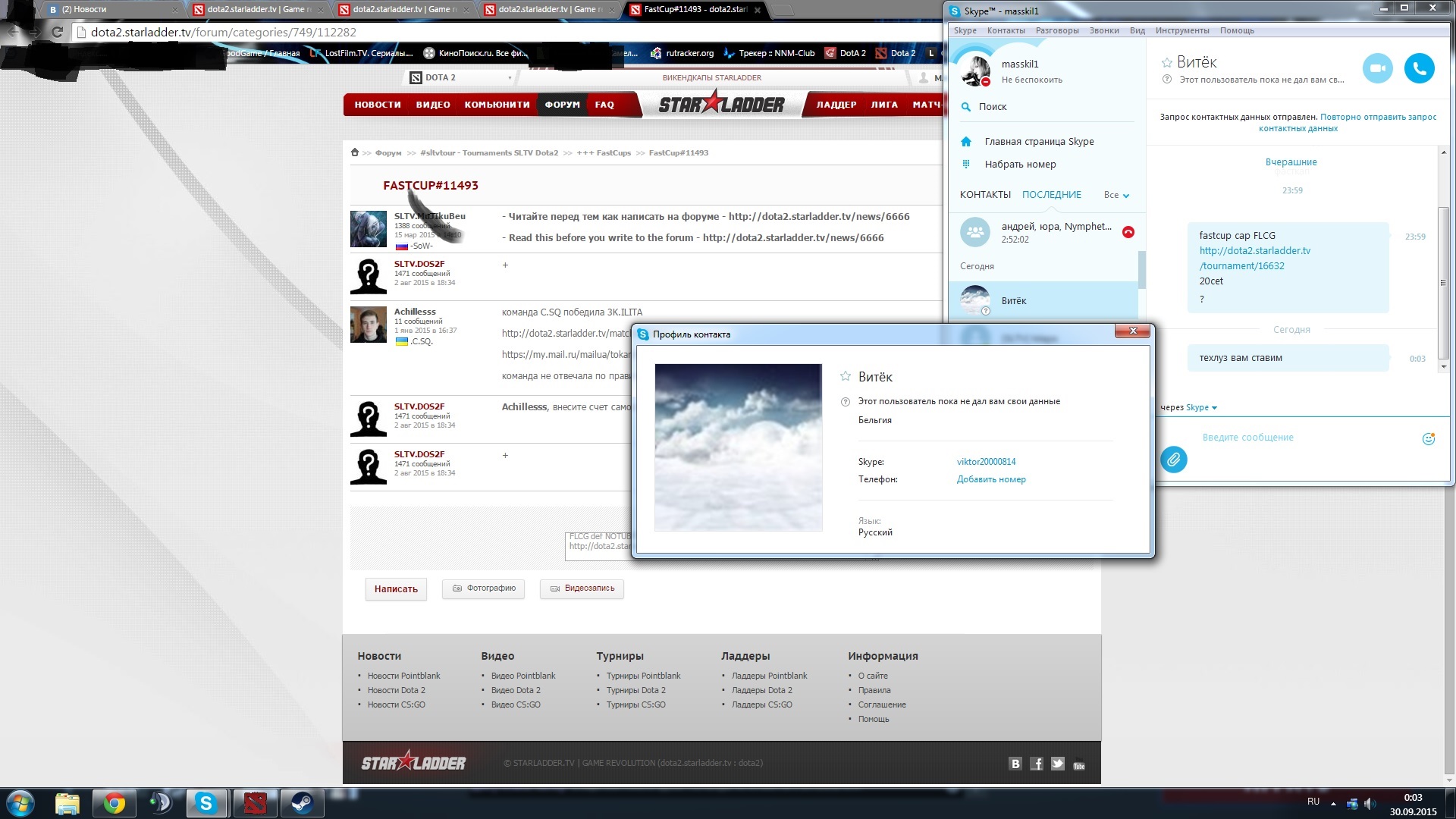Click the volume icon in system tray

click(1370, 803)
